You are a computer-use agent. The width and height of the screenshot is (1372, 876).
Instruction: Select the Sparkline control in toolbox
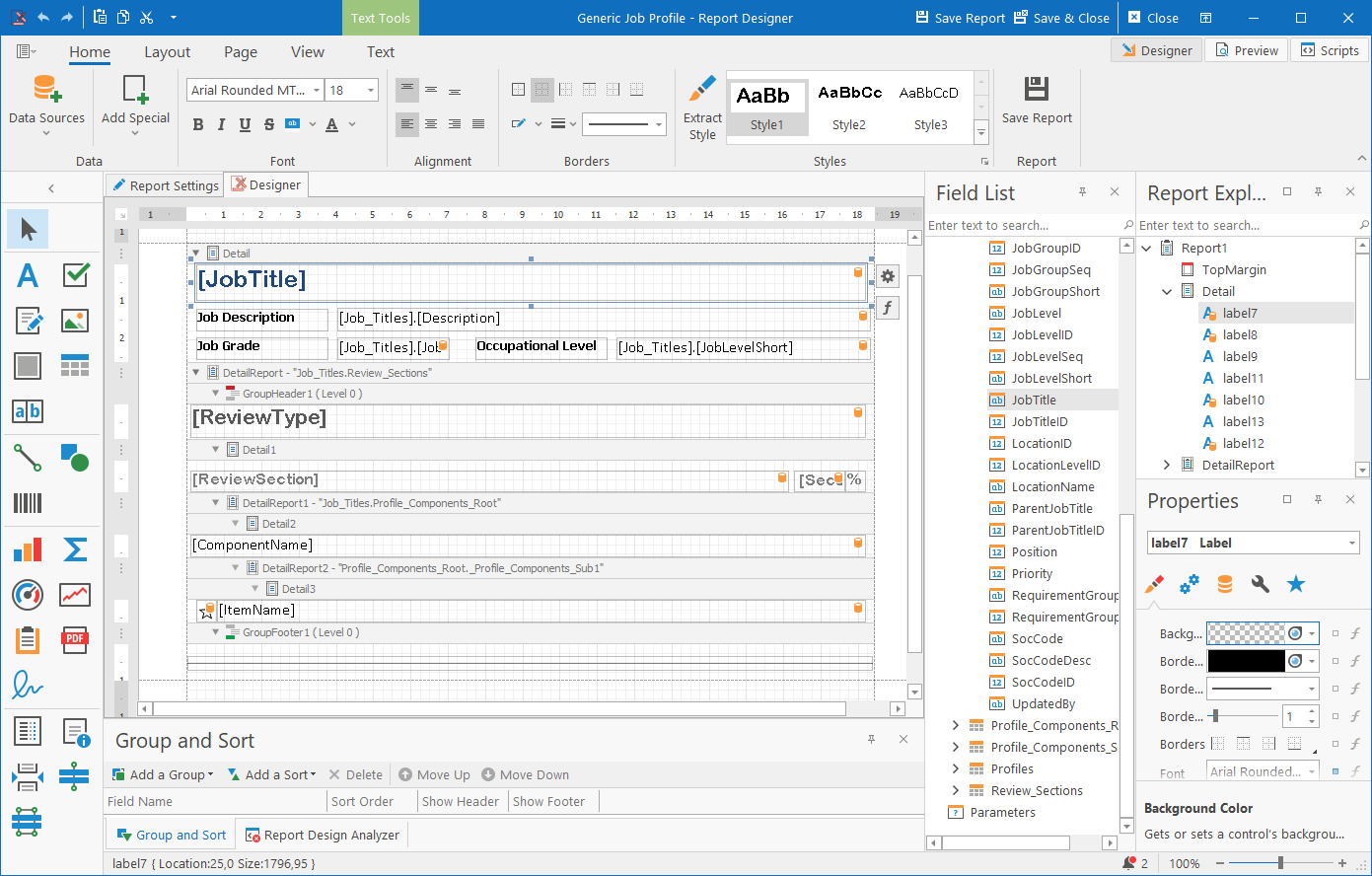pyautogui.click(x=76, y=595)
